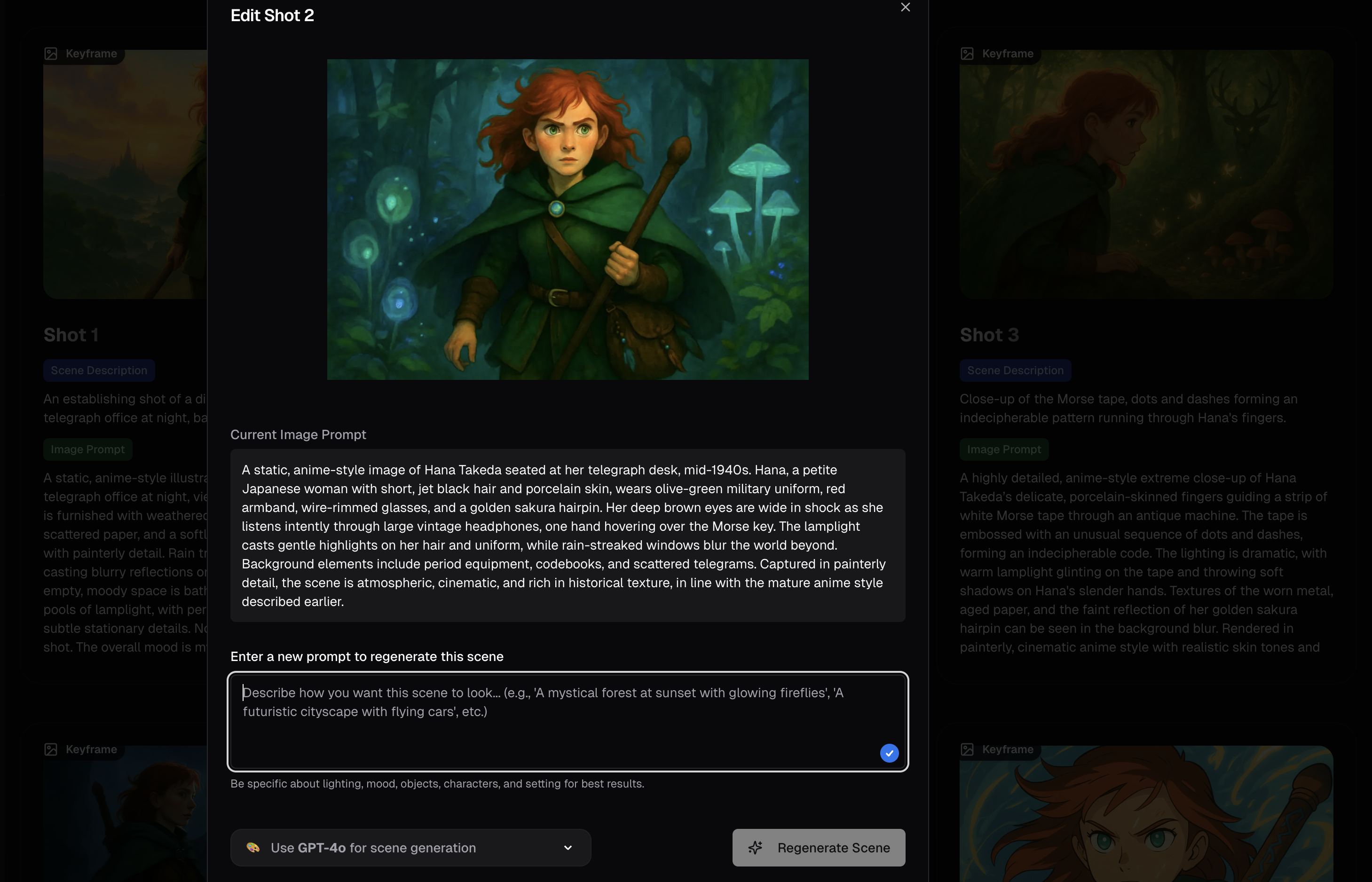Click the Shot 1 keyframe thumbnail
This screenshot has height=882, width=1372.
click(125, 174)
